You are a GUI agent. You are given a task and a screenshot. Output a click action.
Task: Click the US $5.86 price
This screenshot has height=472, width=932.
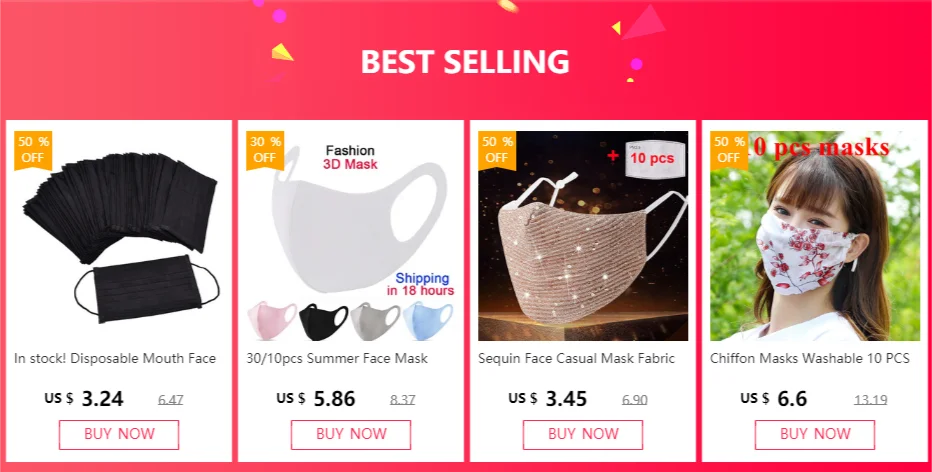[316, 399]
